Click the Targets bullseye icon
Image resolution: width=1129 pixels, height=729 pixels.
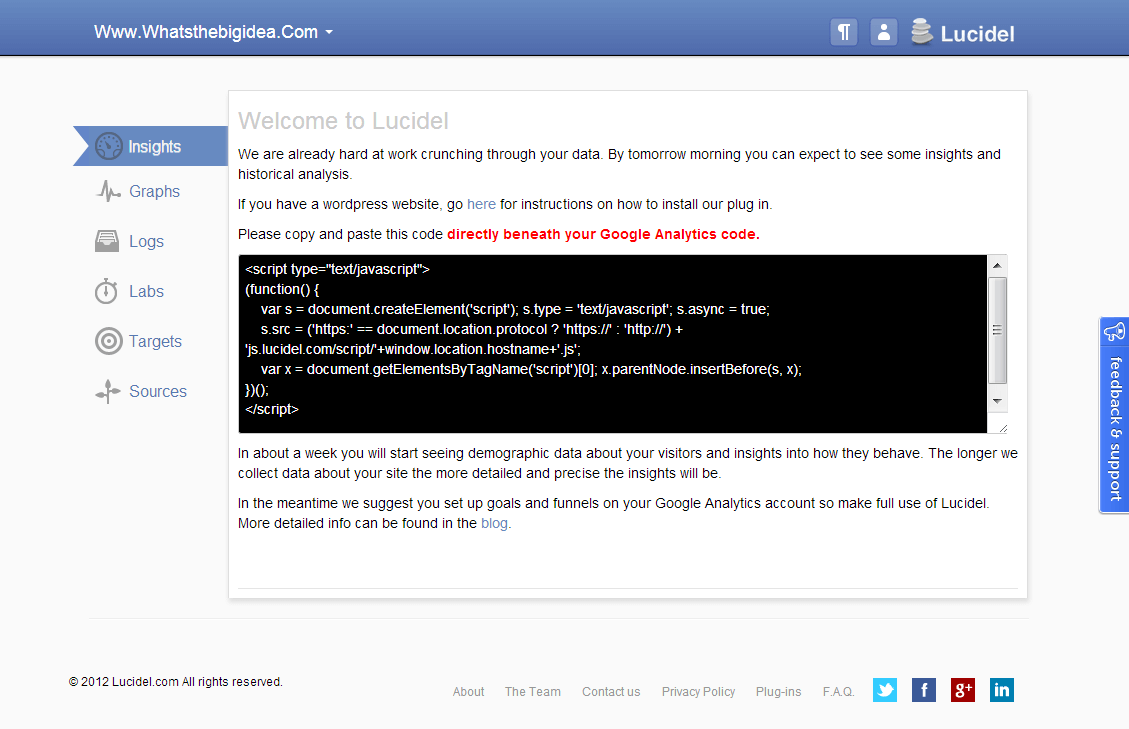[x=109, y=341]
